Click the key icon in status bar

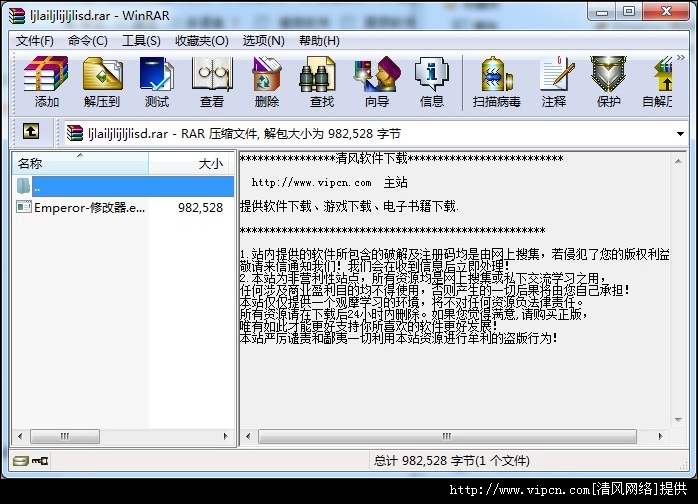[41, 461]
